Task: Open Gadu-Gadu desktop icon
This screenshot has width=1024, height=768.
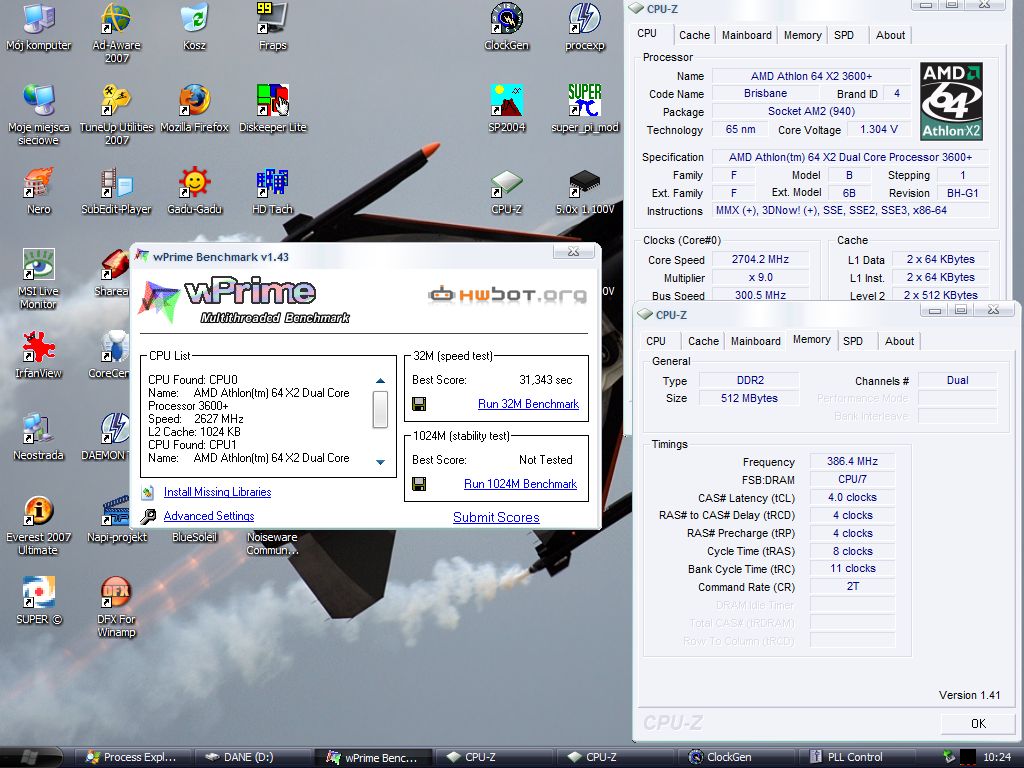Action: click(195, 191)
